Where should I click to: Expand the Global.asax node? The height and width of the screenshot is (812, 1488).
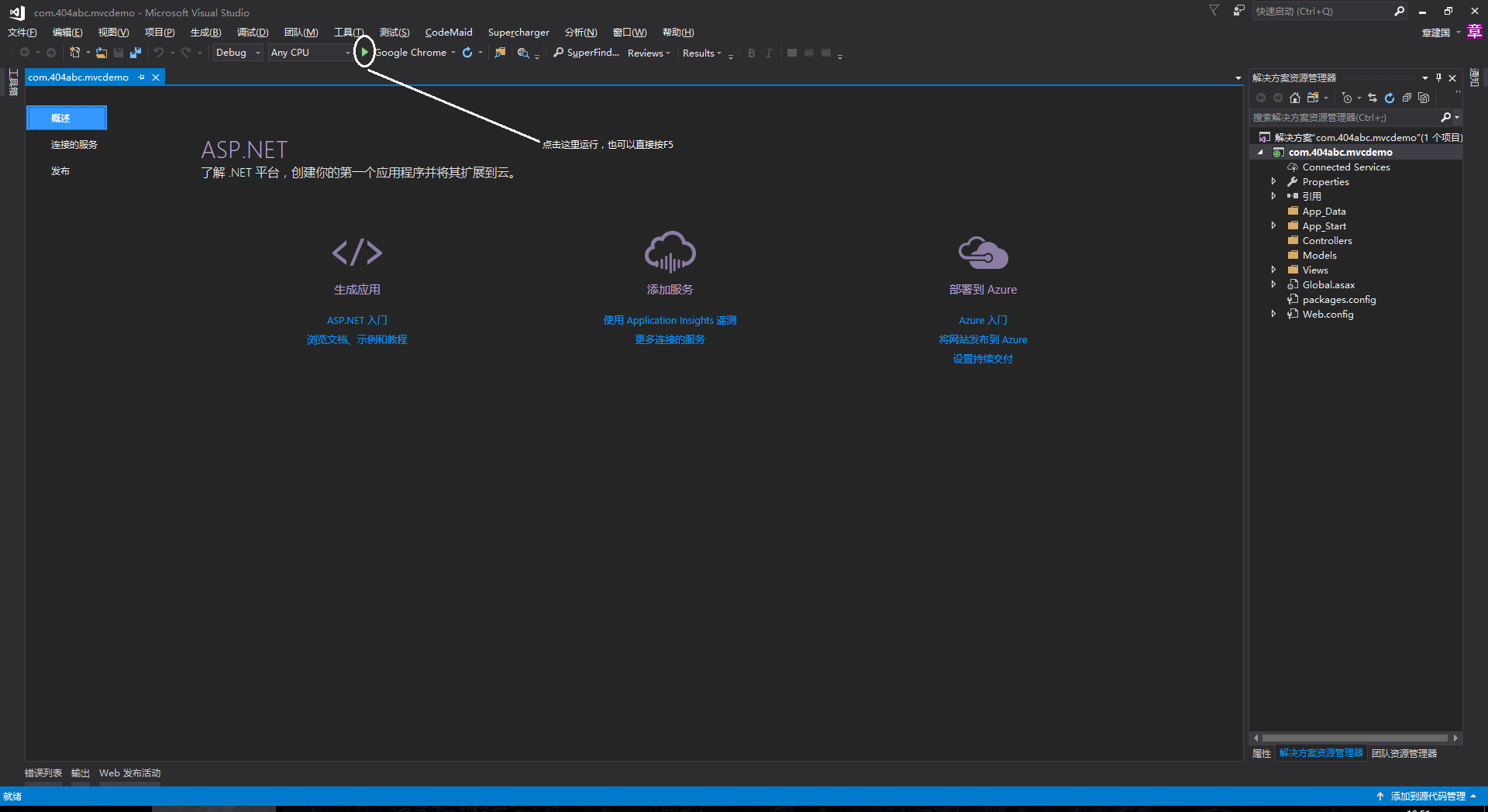[x=1273, y=284]
